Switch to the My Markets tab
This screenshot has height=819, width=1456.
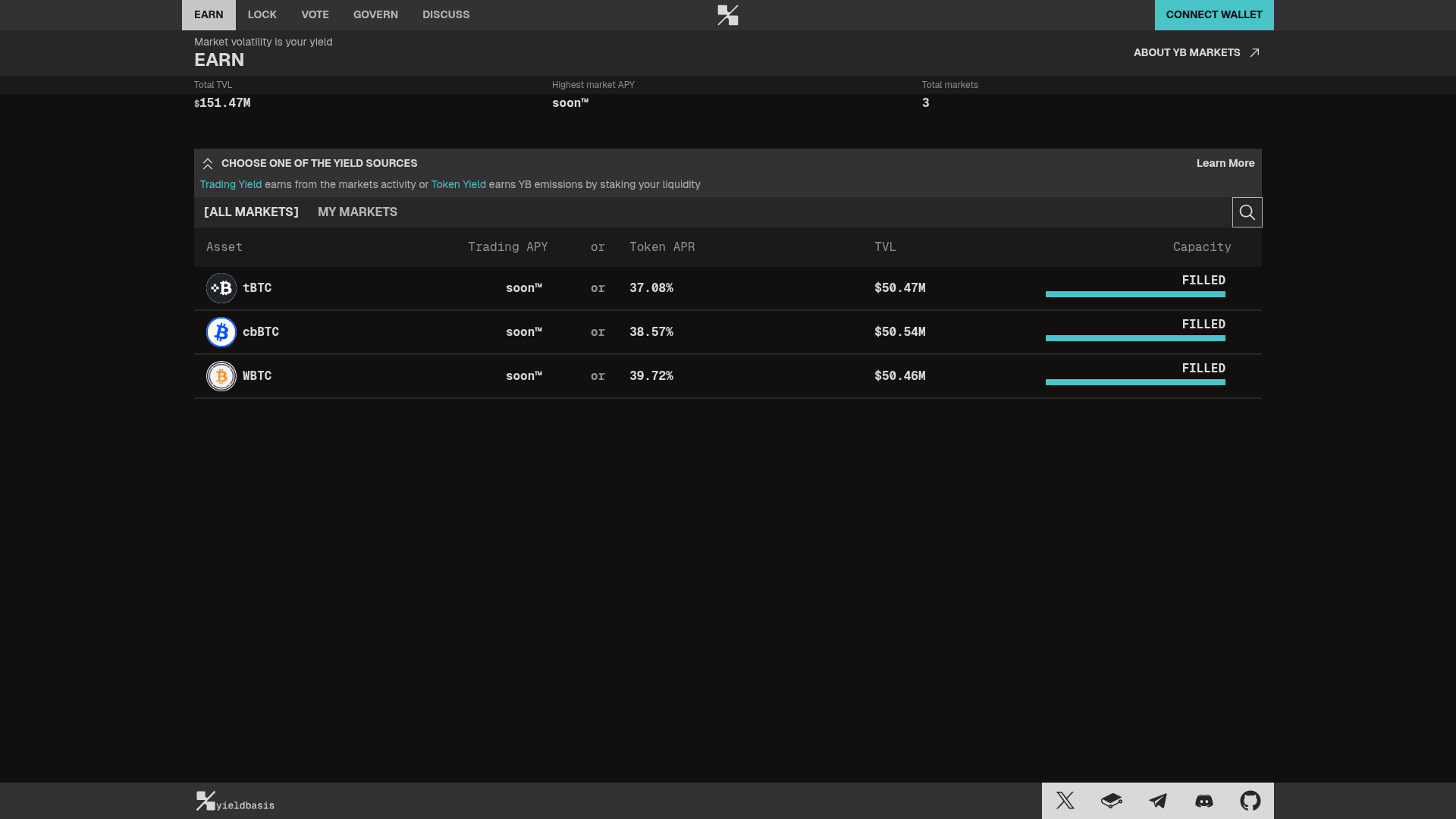click(x=357, y=212)
